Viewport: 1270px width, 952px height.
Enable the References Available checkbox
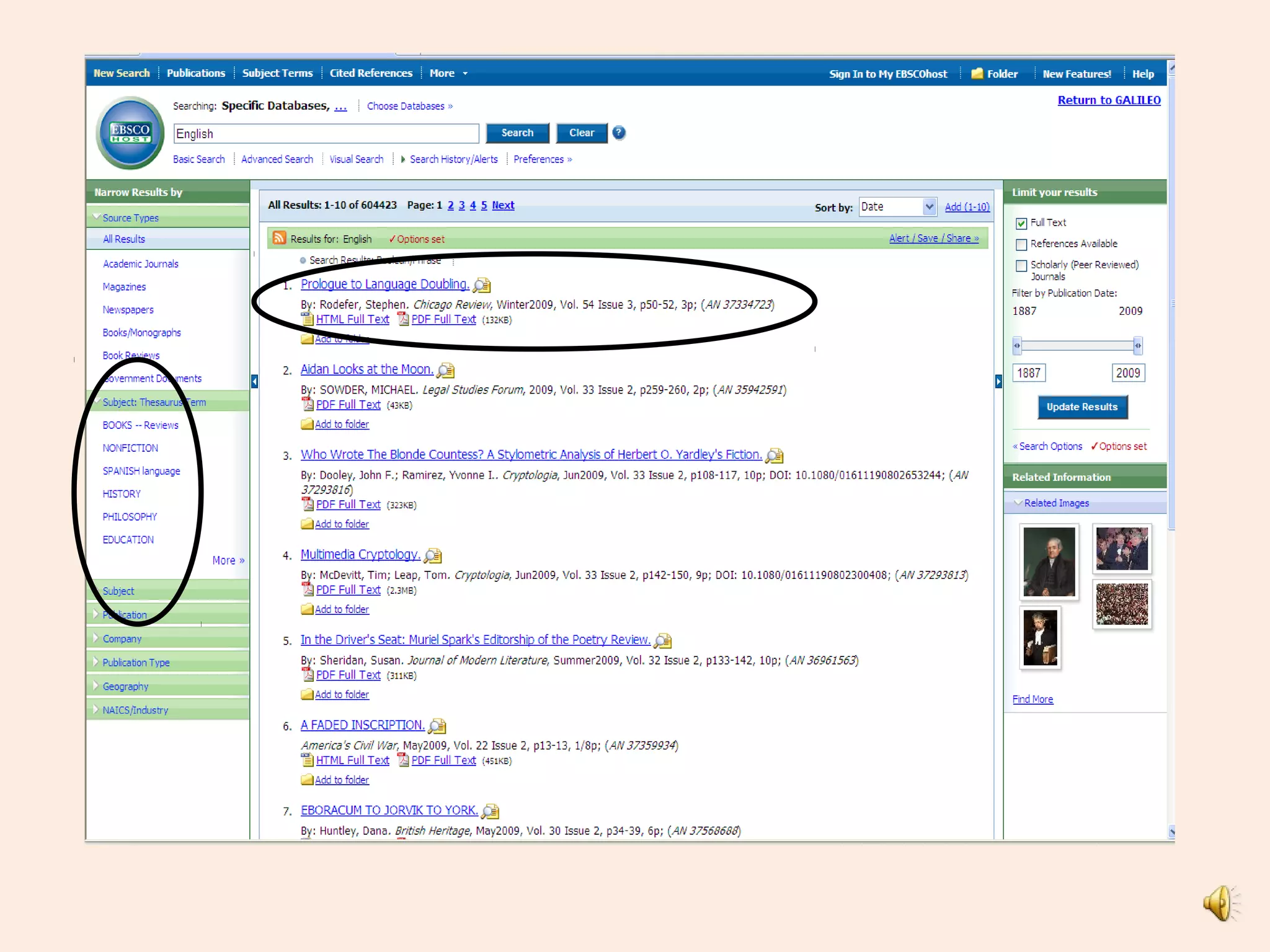1021,244
